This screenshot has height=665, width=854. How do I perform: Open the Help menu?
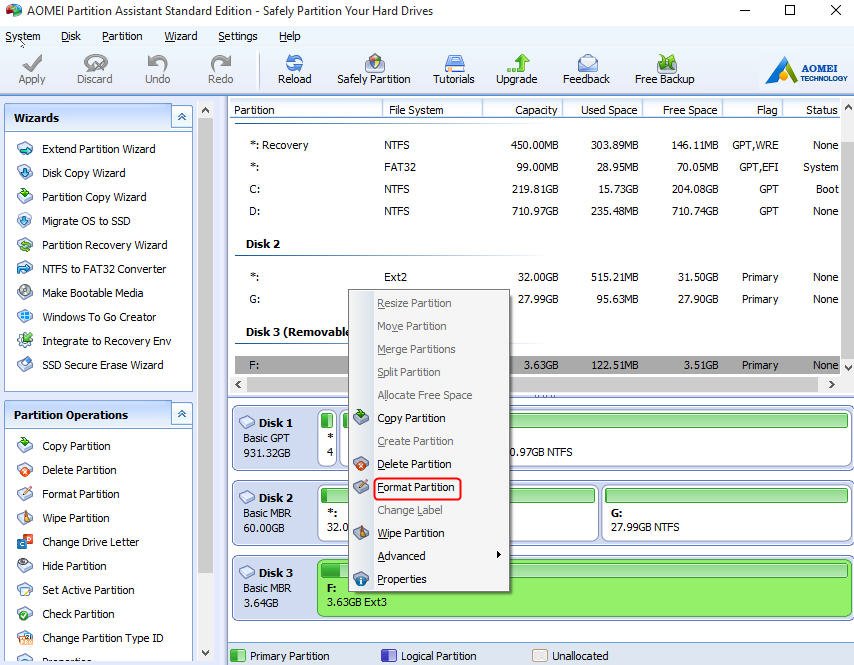click(x=290, y=36)
